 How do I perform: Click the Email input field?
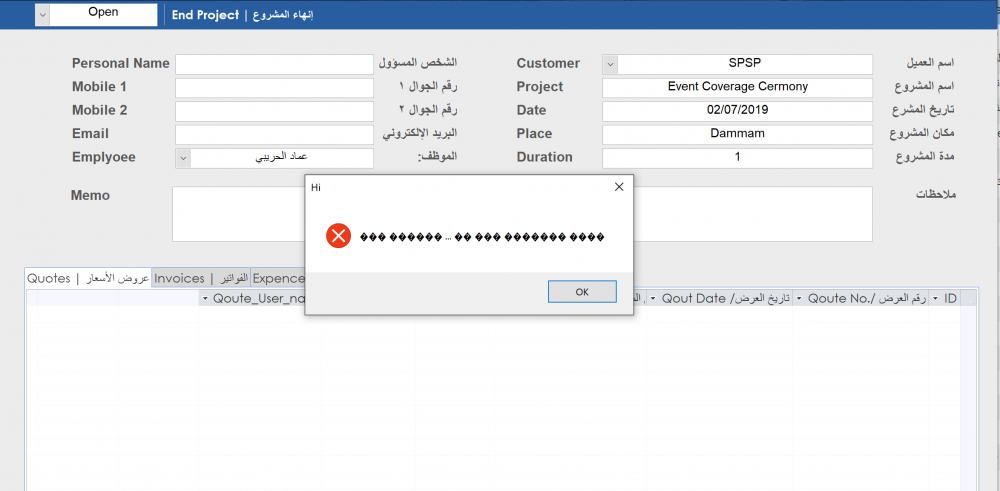click(x=274, y=135)
